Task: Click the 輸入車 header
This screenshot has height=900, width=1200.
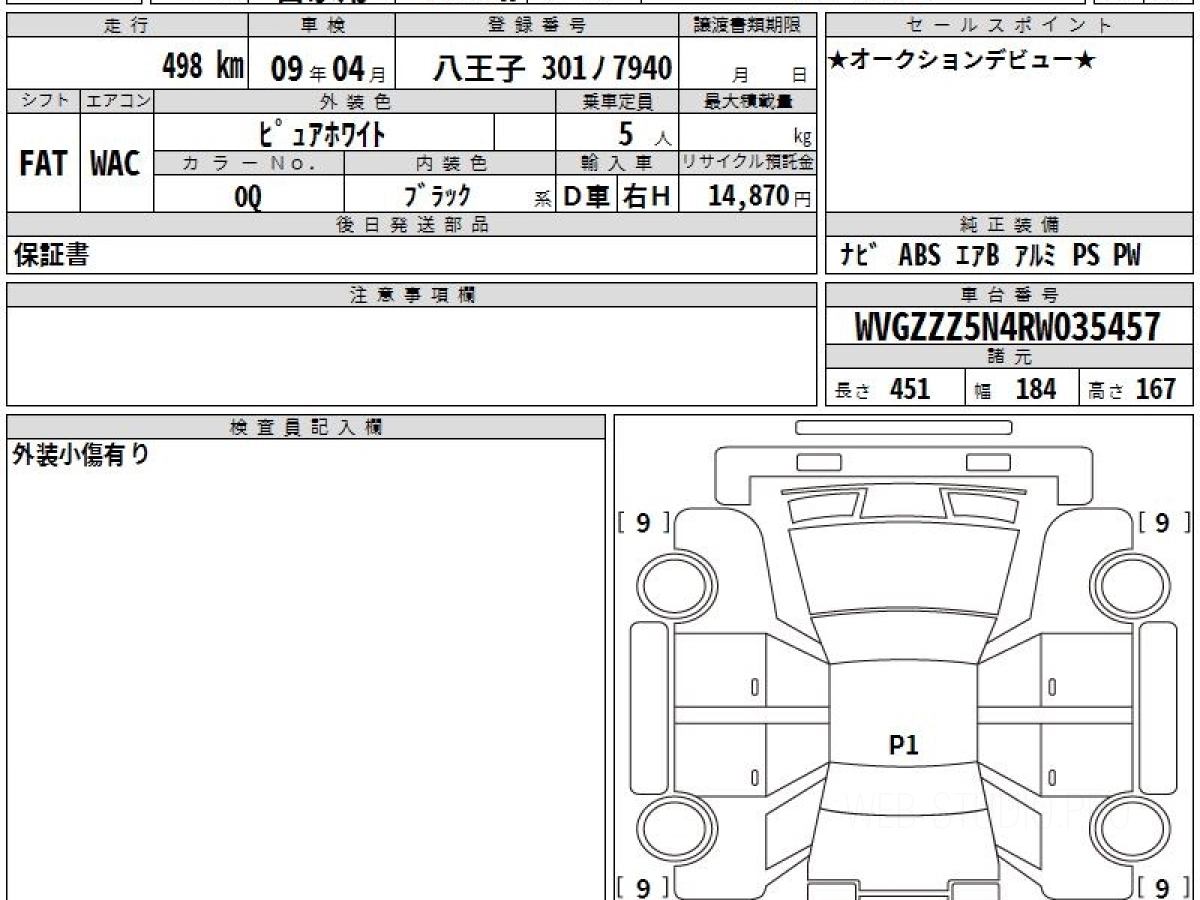Action: point(617,163)
